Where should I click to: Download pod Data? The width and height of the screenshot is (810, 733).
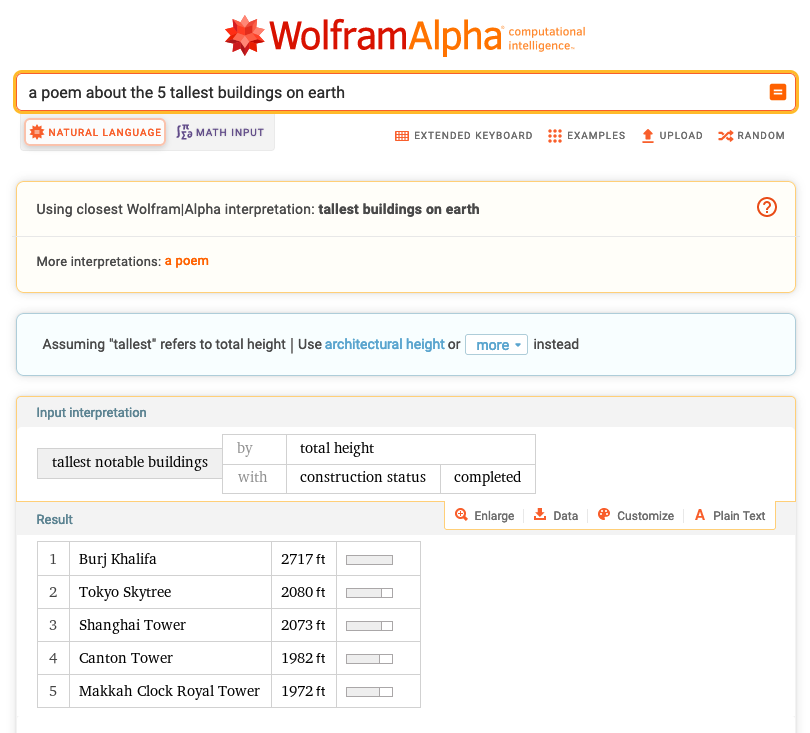coord(556,516)
